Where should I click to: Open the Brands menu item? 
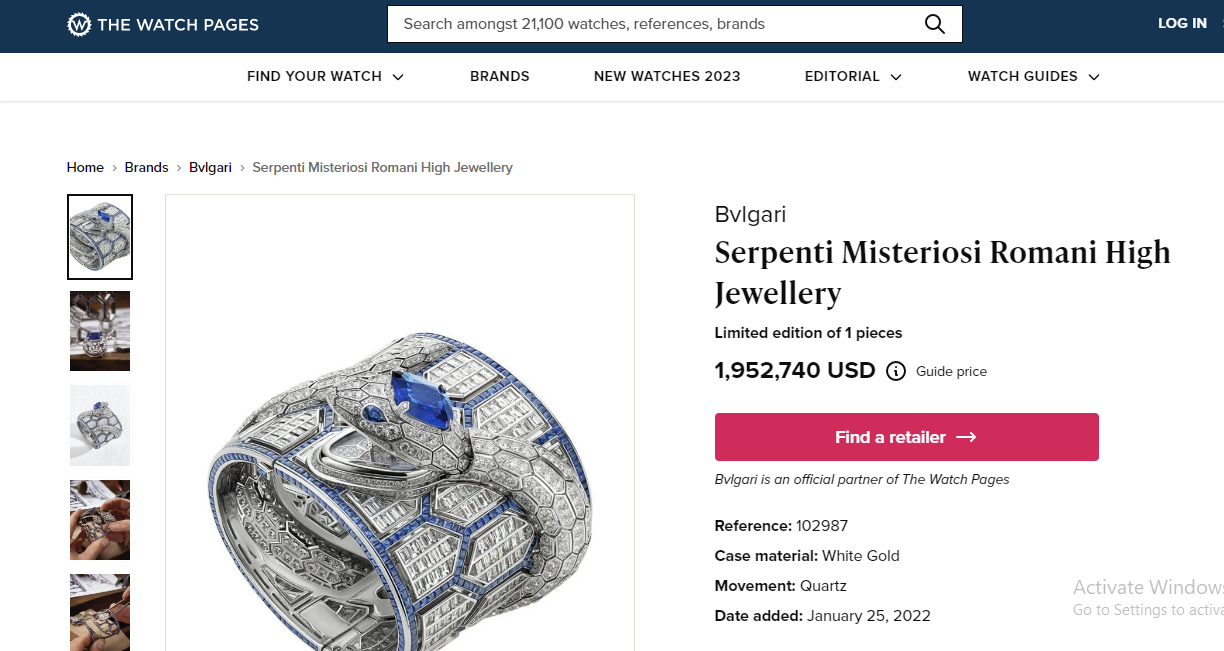point(499,76)
